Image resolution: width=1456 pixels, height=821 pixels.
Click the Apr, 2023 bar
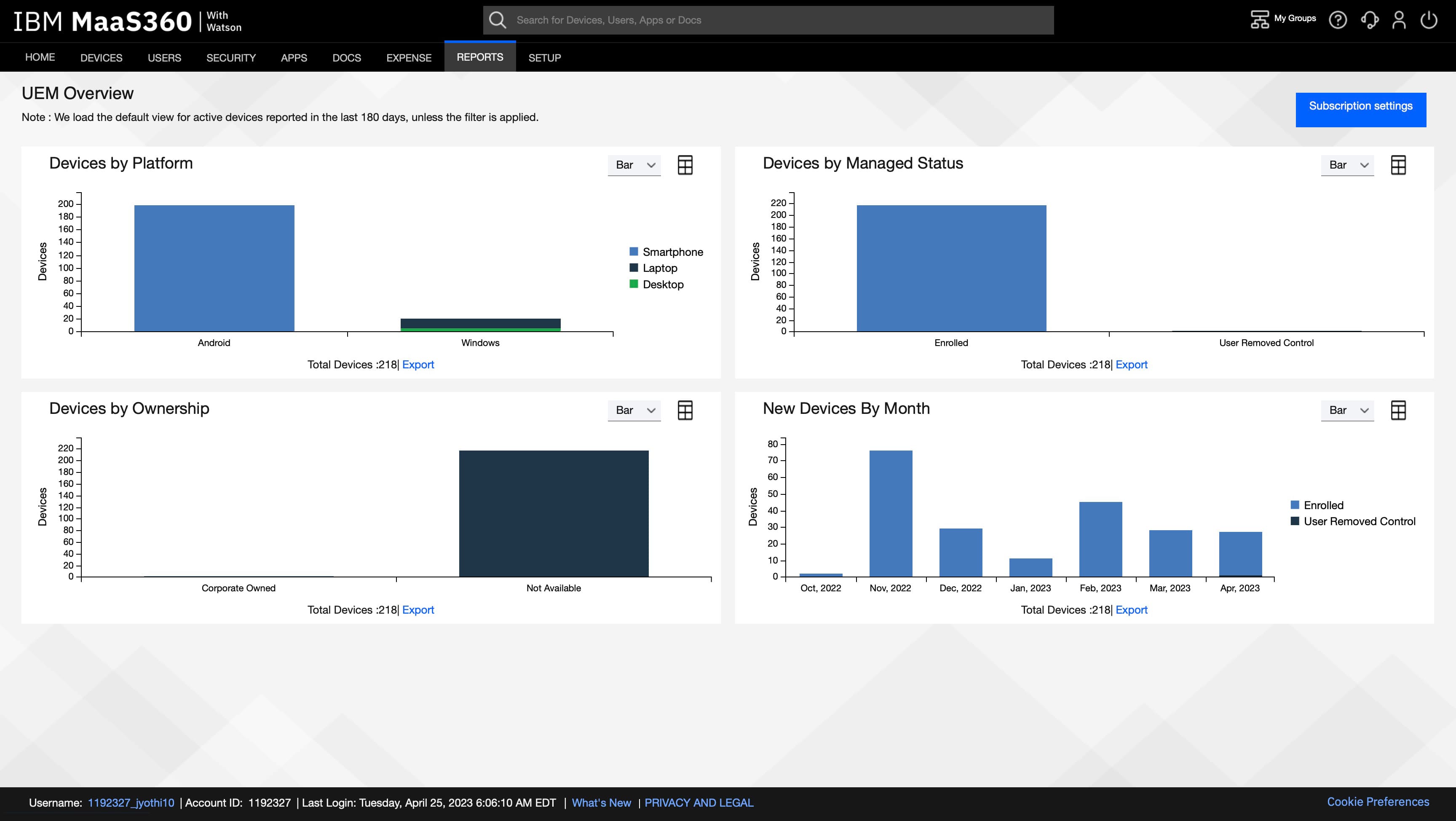(x=1241, y=553)
